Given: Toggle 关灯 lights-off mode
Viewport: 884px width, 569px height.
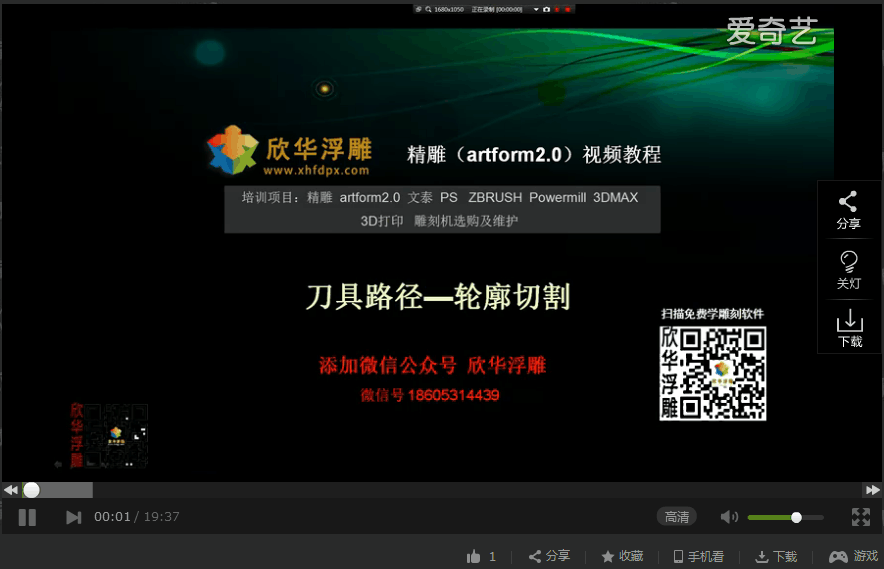Looking at the screenshot, I should tap(848, 271).
